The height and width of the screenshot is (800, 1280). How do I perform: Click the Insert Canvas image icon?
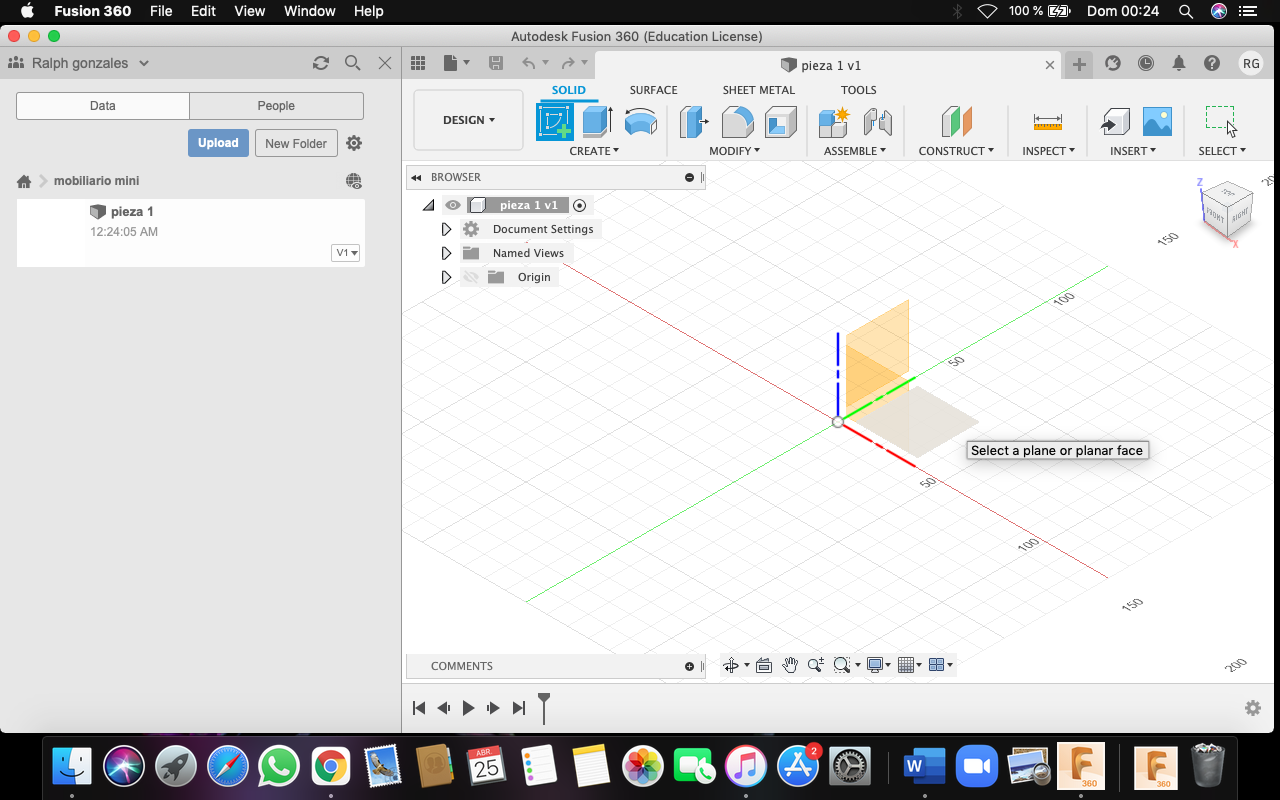1157,122
